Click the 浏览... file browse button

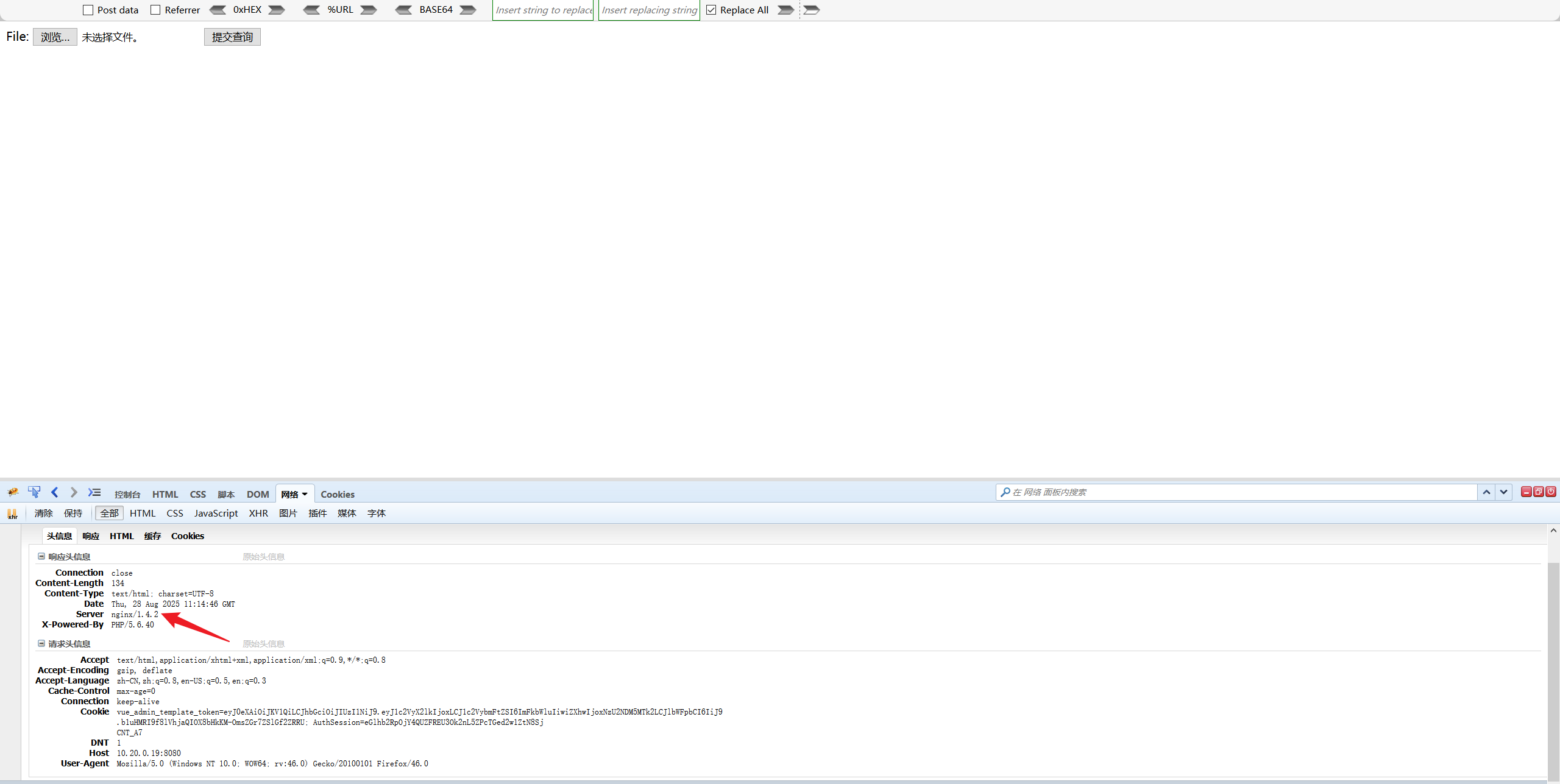(x=55, y=37)
